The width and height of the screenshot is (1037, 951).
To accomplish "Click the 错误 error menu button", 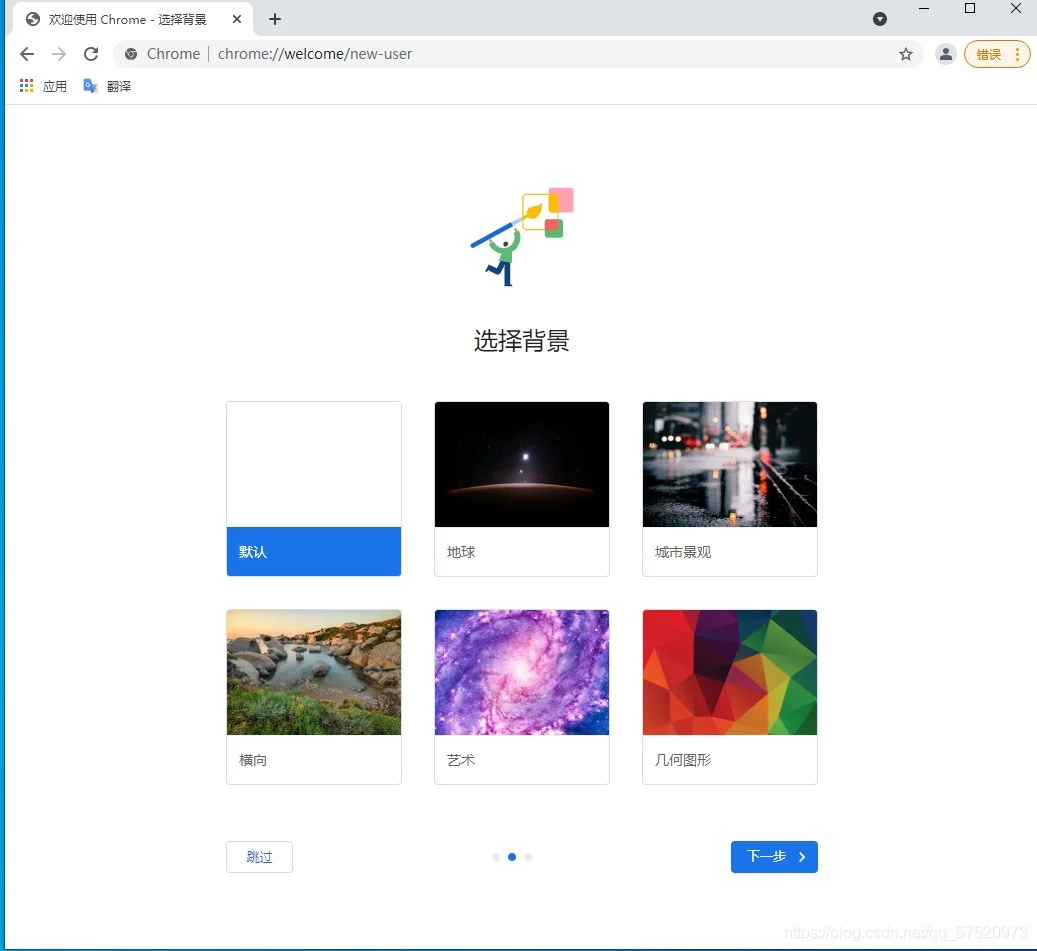I will [997, 54].
